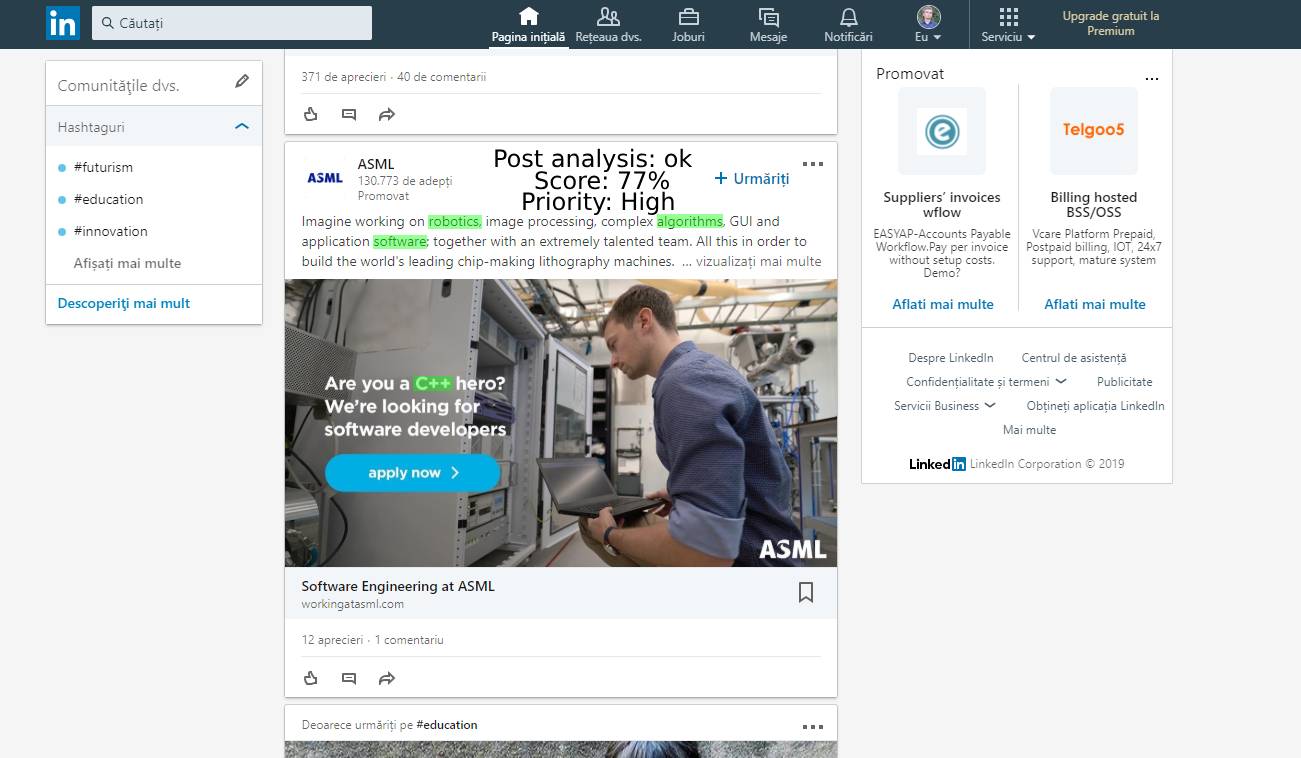Viewport: 1301px width, 758px height.
Task: Click Mai multe footer link
Action: [x=1030, y=430]
